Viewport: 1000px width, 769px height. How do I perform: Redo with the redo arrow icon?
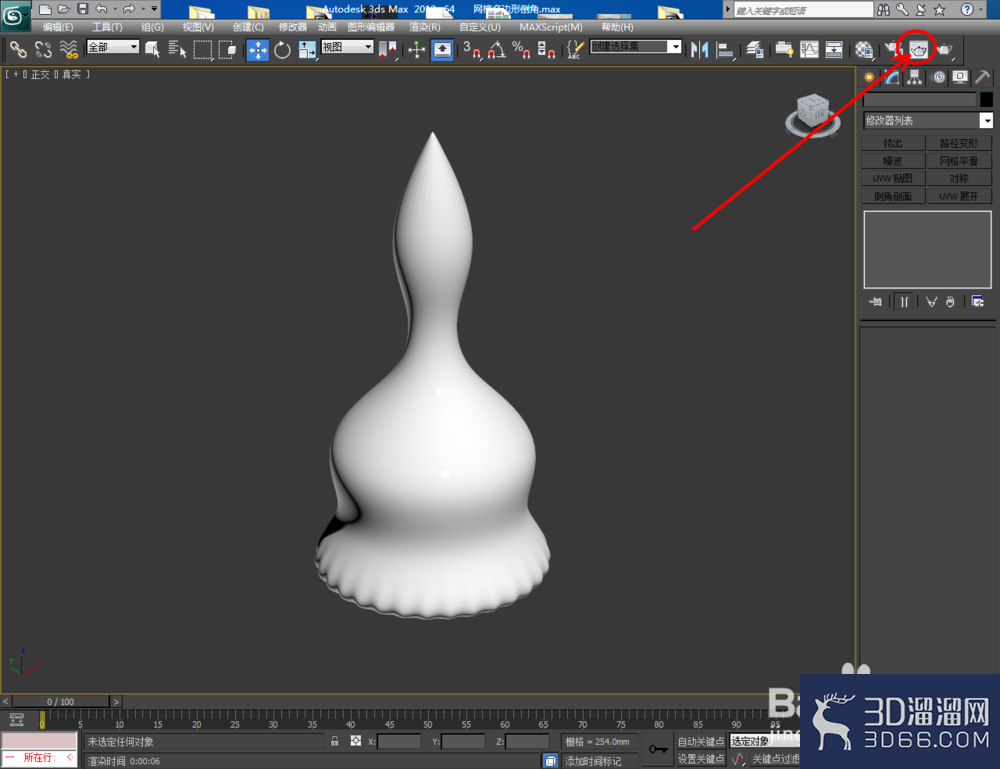pos(129,9)
